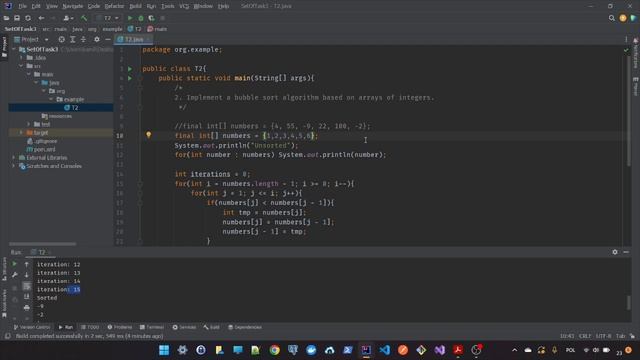The image size is (640, 360).
Task: Open the Refactor menu
Action: [114, 6]
